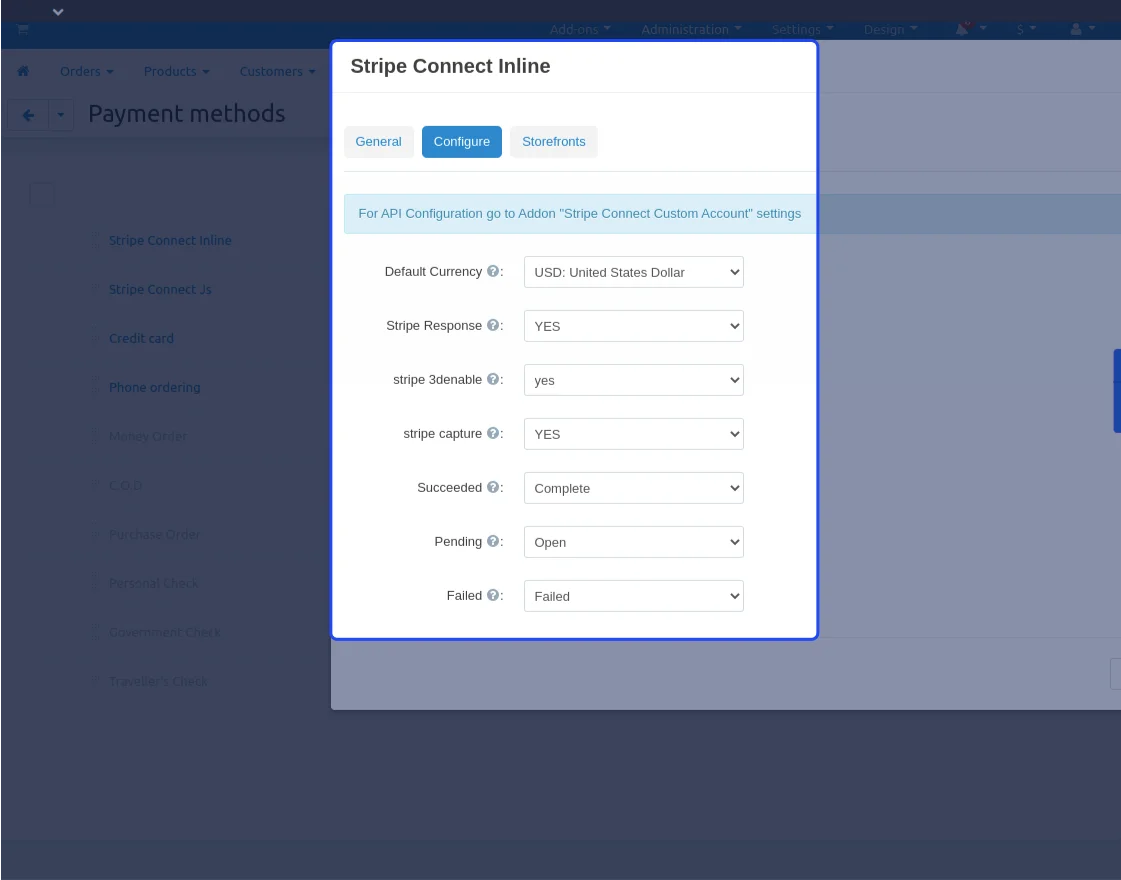The image size is (1121, 880).
Task: Open Traveller's Check payment method
Action: pos(158,681)
